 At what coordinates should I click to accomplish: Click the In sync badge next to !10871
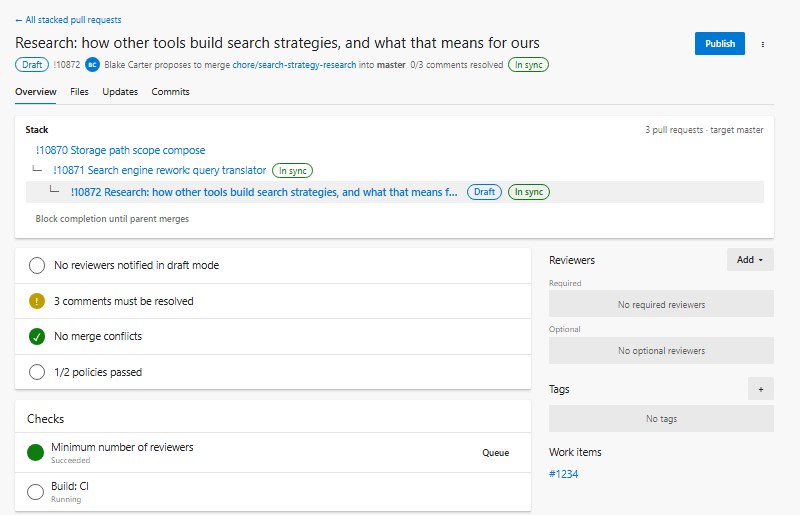point(292,170)
